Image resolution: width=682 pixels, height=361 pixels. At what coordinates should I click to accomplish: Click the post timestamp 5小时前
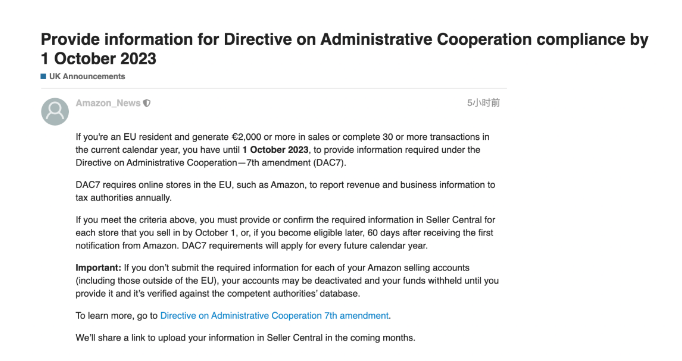coord(483,103)
